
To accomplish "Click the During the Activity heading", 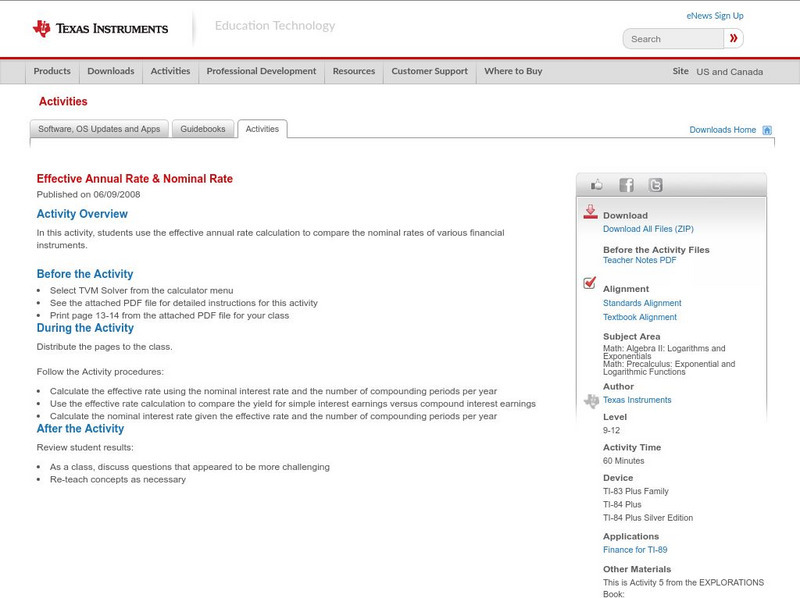I will [x=85, y=328].
